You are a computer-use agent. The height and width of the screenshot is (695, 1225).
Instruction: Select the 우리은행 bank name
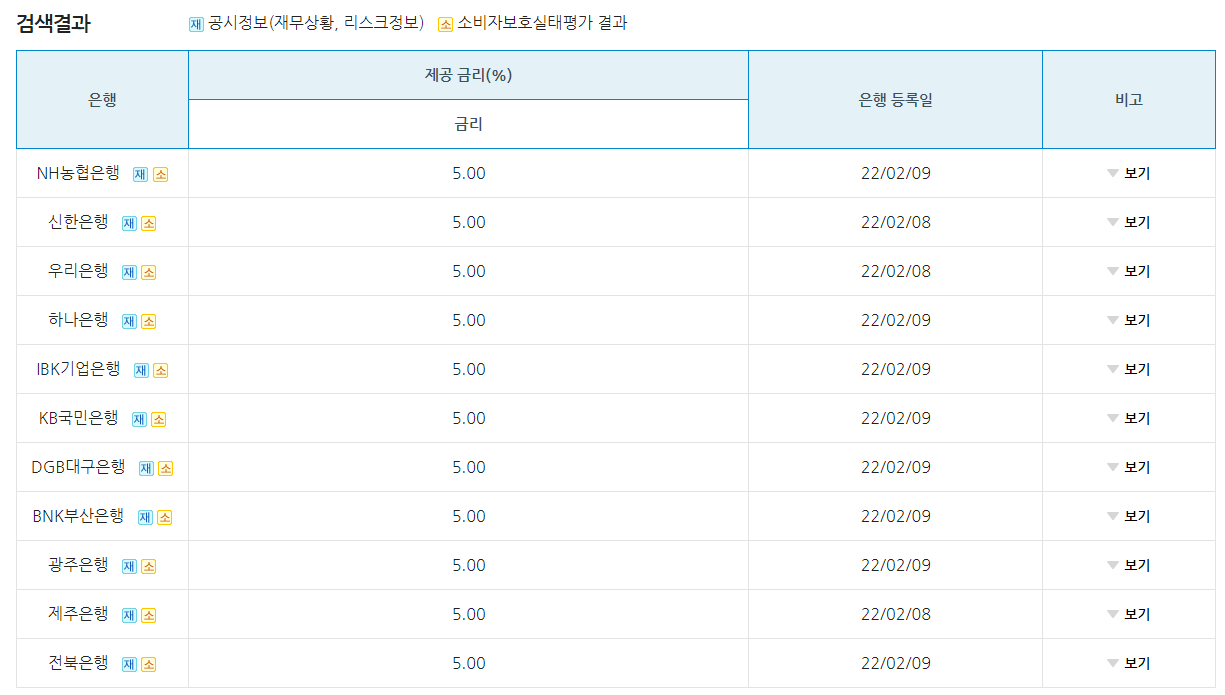78,271
